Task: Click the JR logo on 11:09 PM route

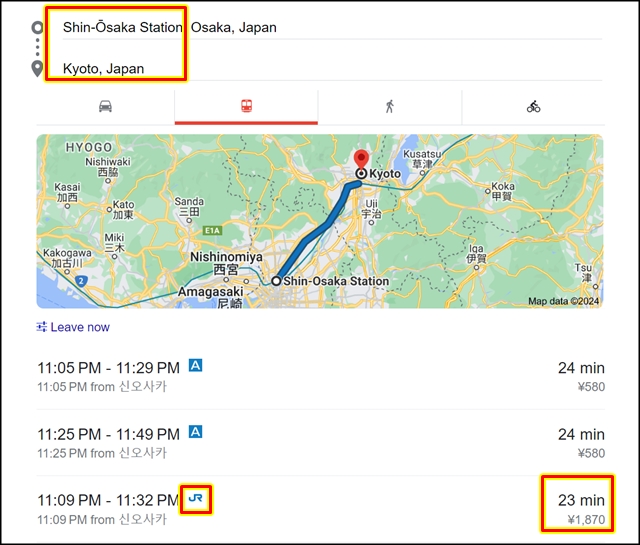Action: pyautogui.click(x=196, y=498)
